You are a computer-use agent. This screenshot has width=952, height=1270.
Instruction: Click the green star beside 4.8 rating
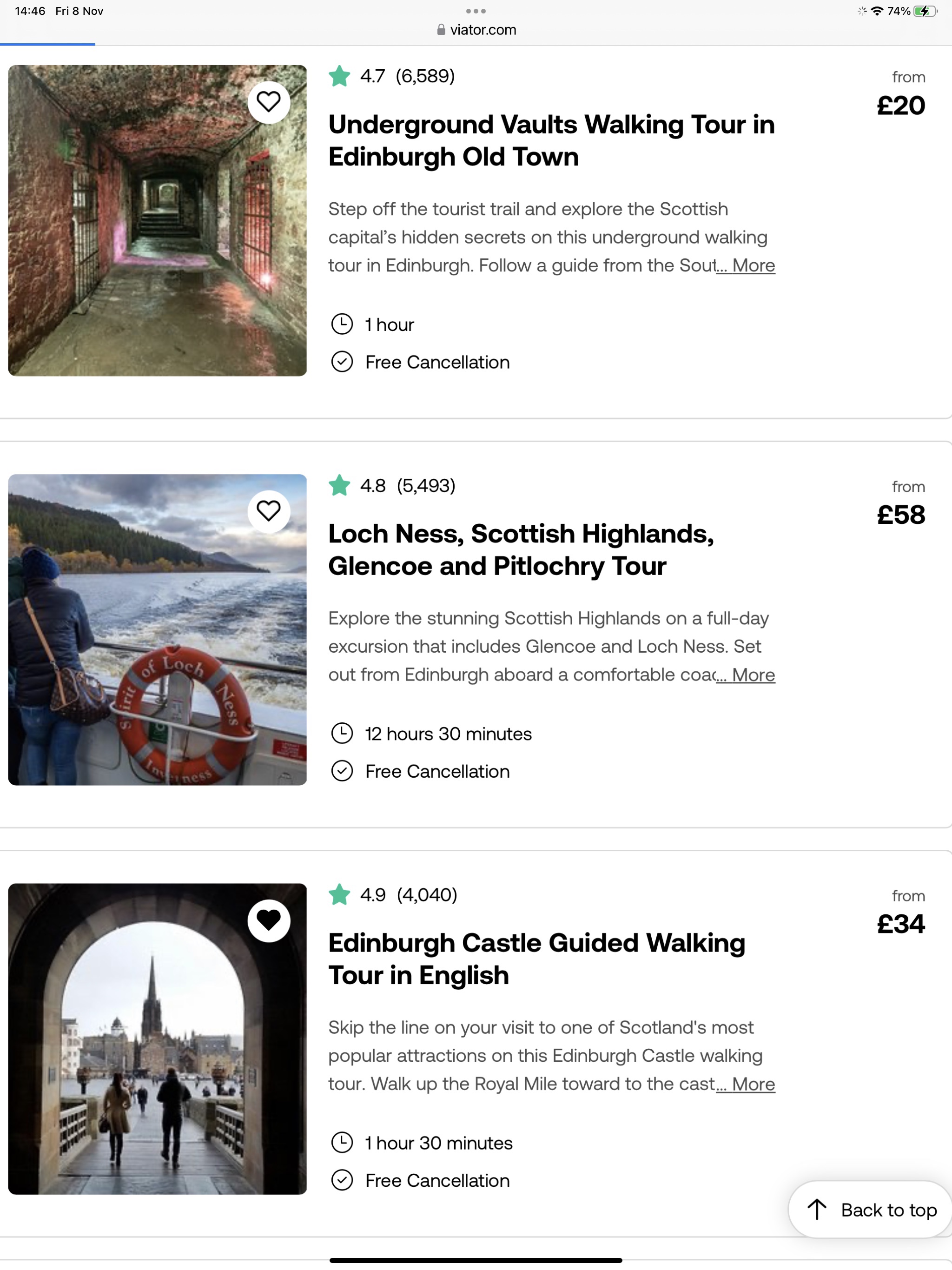point(340,486)
